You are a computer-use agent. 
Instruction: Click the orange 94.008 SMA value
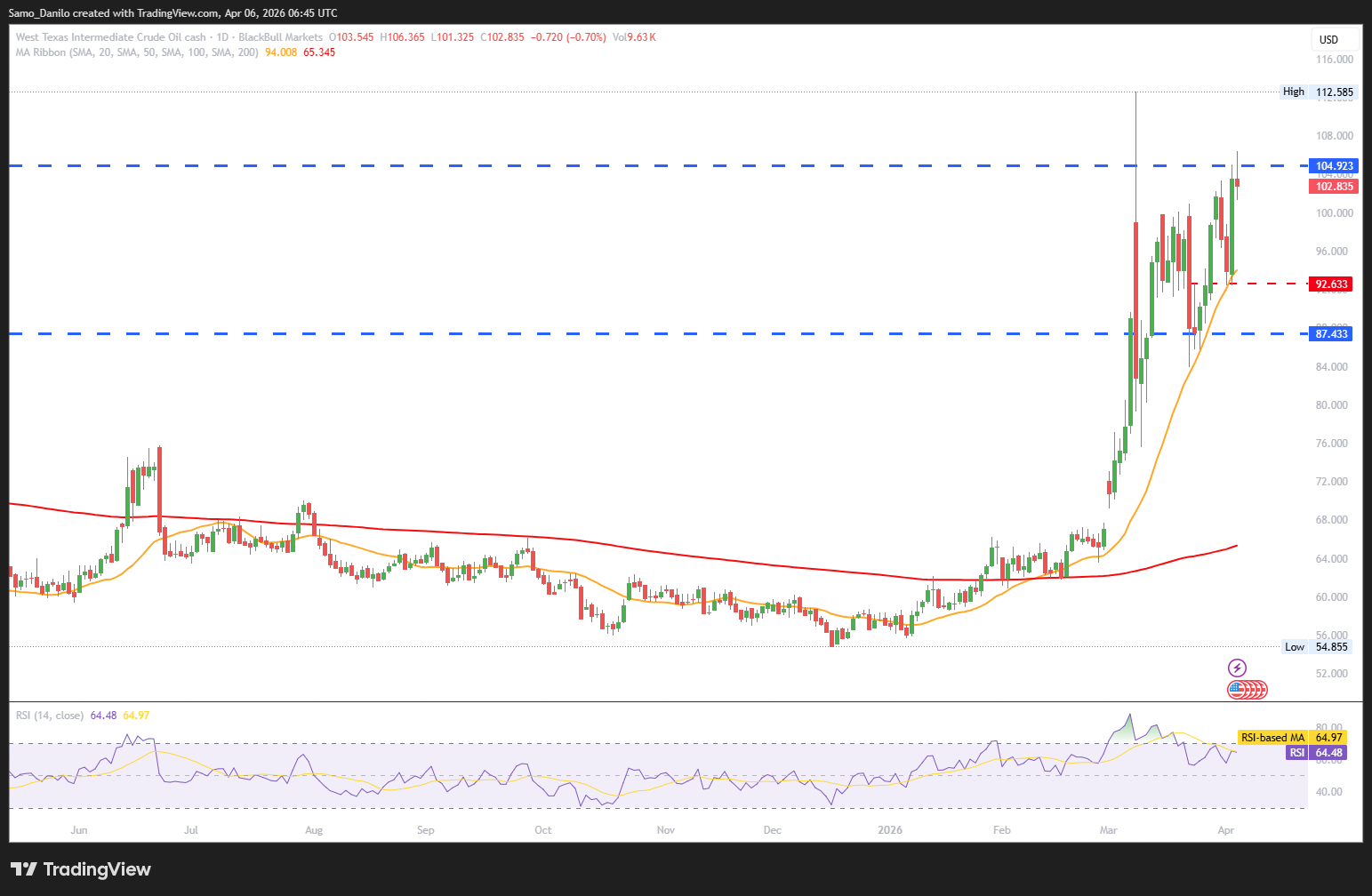(281, 52)
